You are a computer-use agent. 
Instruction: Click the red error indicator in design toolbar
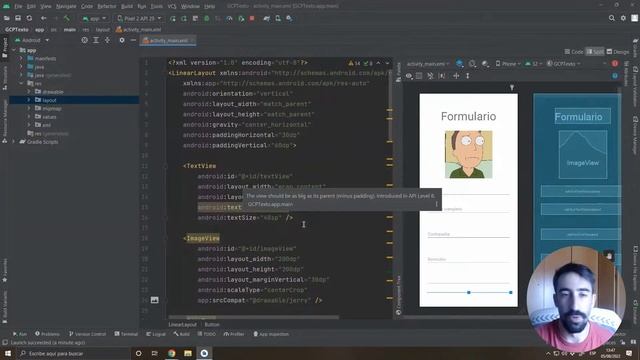615,64
